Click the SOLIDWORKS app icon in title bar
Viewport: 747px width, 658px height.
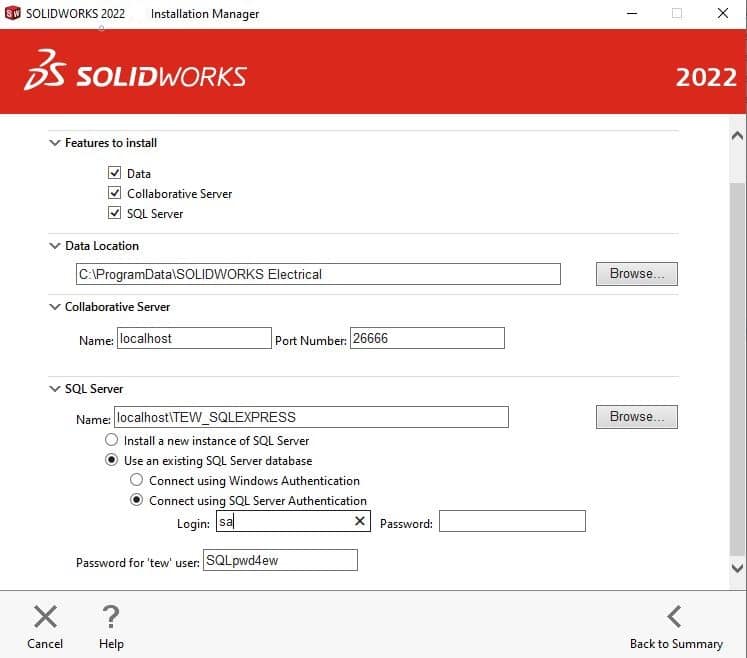click(x=12, y=13)
